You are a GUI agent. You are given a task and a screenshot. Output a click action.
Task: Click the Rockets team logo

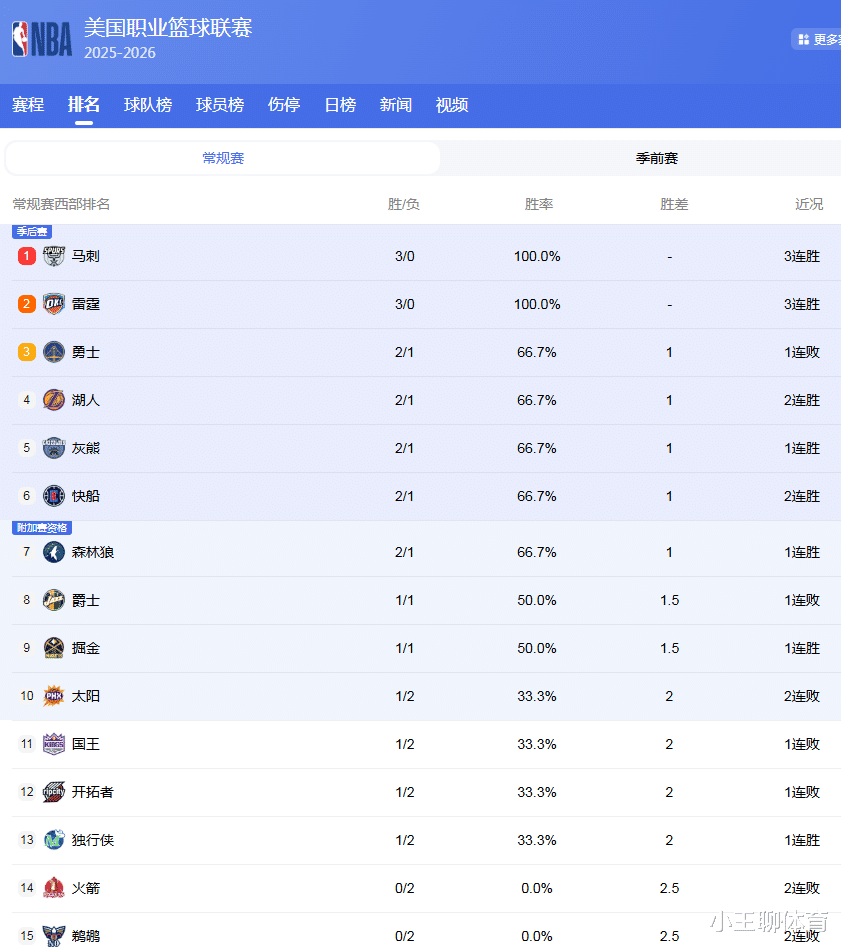(x=54, y=888)
